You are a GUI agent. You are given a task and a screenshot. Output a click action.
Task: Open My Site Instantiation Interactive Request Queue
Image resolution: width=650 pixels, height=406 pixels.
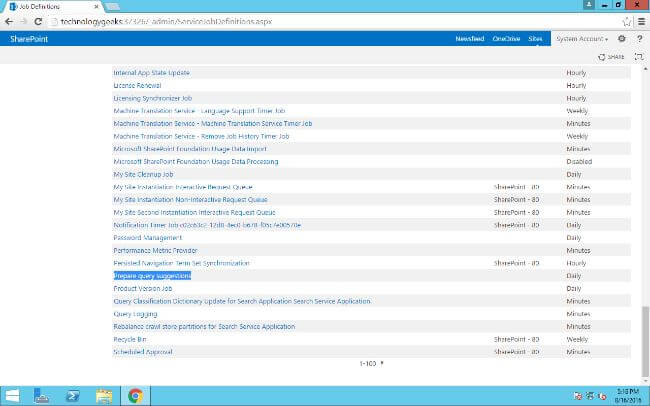point(183,187)
